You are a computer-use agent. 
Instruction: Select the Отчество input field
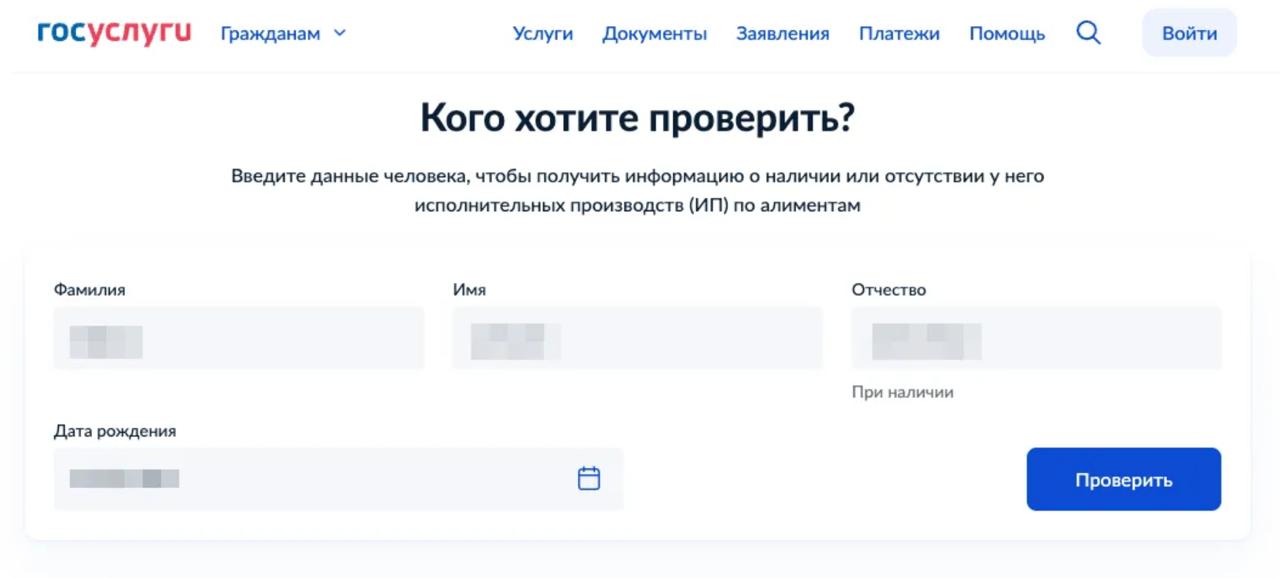pyautogui.click(x=1036, y=339)
